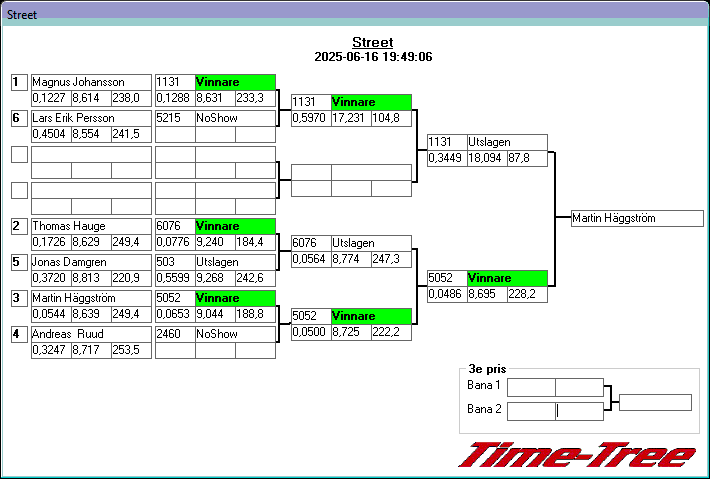Click the reaction time 0,1227 cell
710x479 pixels.
[x=51, y=98]
